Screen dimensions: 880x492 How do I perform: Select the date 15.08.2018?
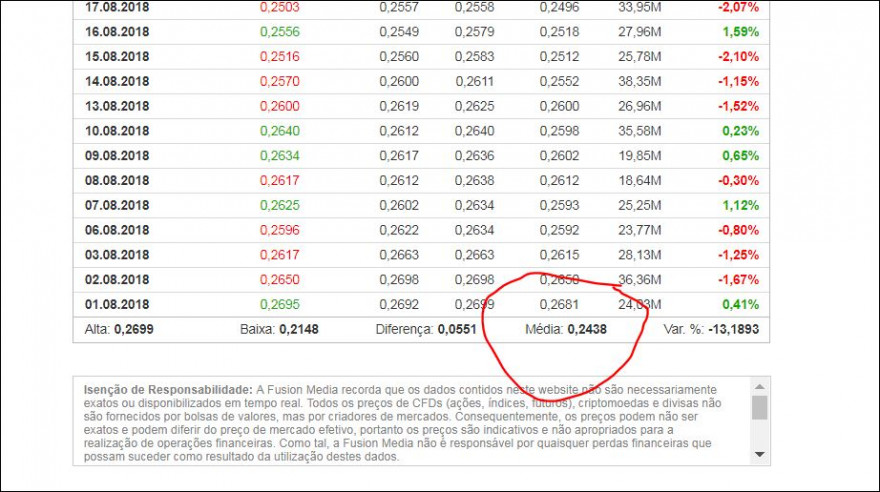117,57
